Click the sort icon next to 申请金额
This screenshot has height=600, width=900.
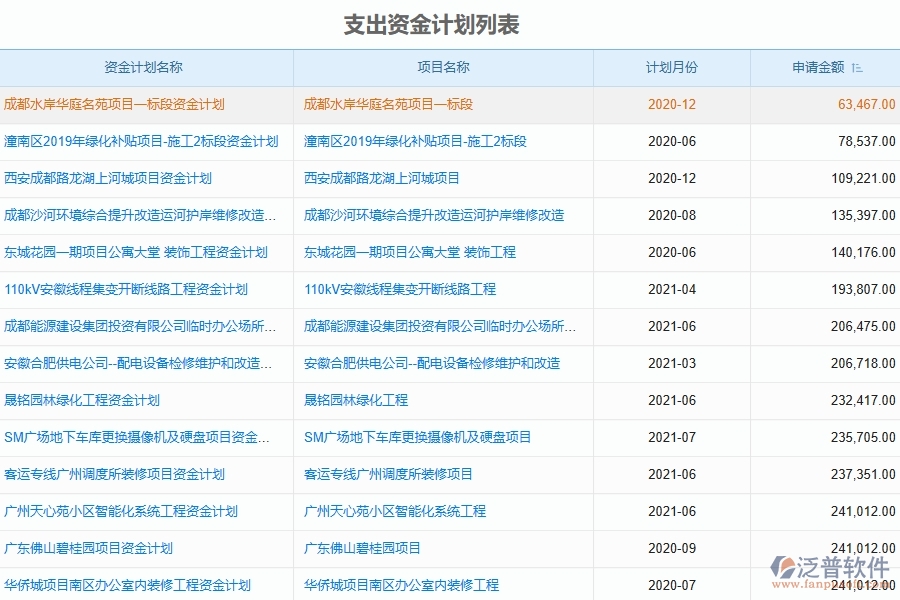click(x=857, y=66)
